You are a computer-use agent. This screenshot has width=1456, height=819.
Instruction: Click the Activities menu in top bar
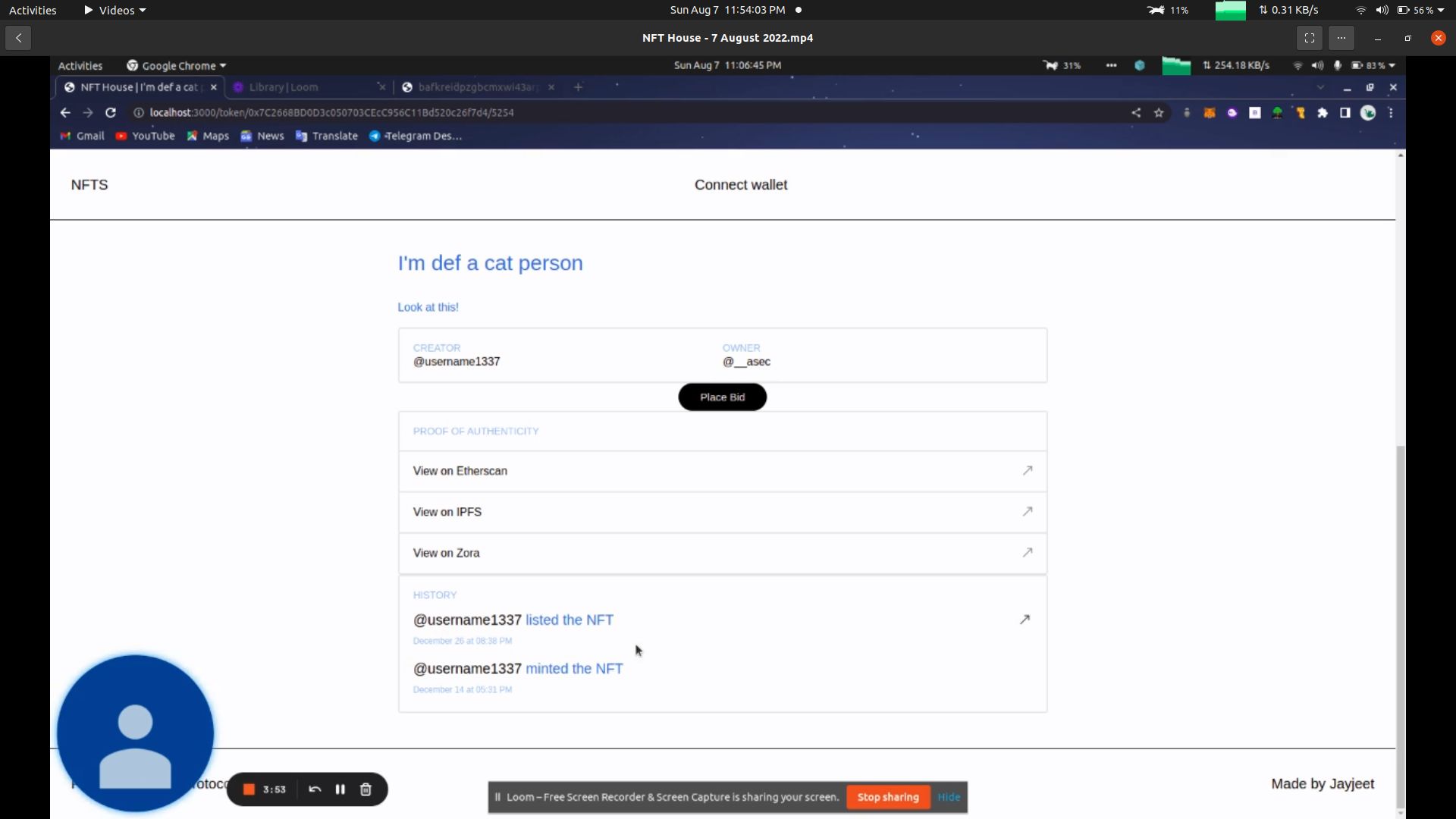tap(33, 10)
